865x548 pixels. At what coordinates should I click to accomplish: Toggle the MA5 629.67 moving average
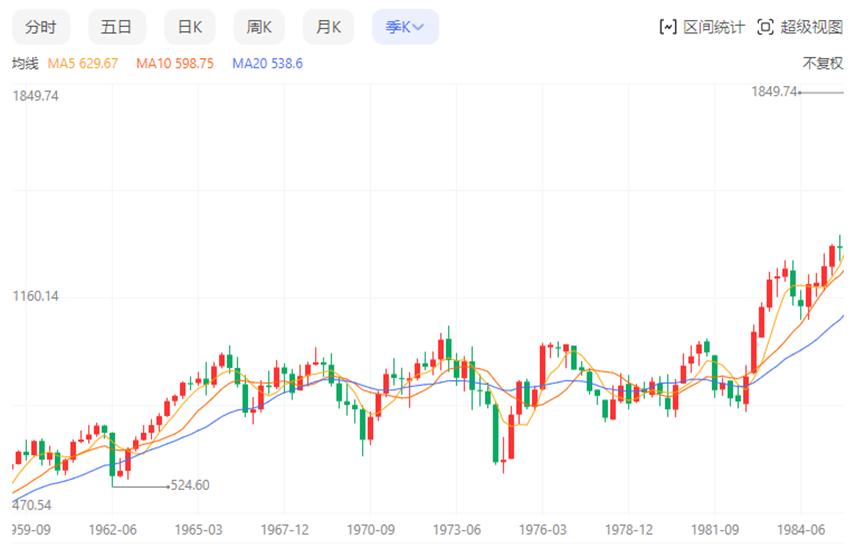click(x=83, y=63)
